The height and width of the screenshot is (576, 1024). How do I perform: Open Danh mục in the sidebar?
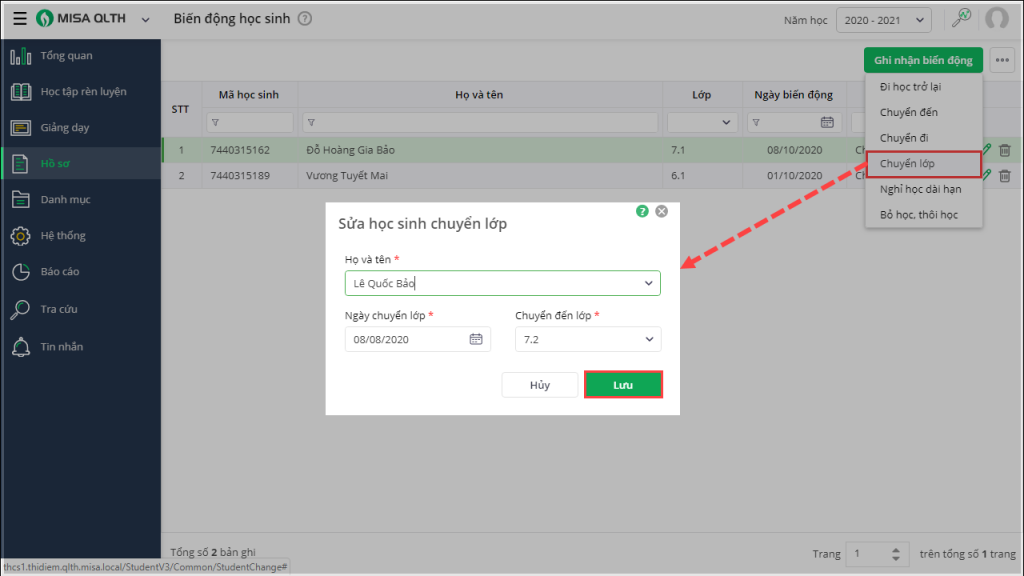81,199
